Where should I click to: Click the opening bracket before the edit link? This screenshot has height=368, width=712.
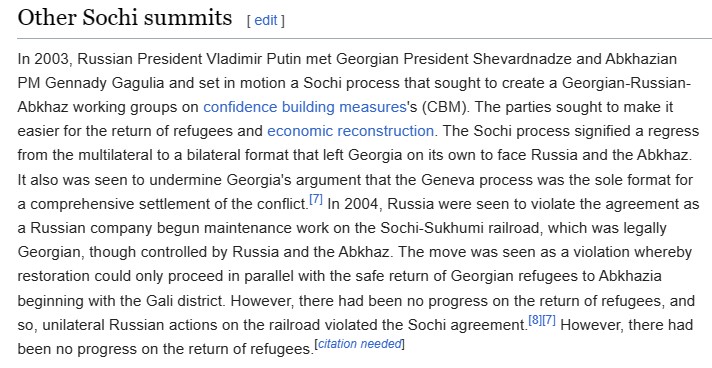249,21
